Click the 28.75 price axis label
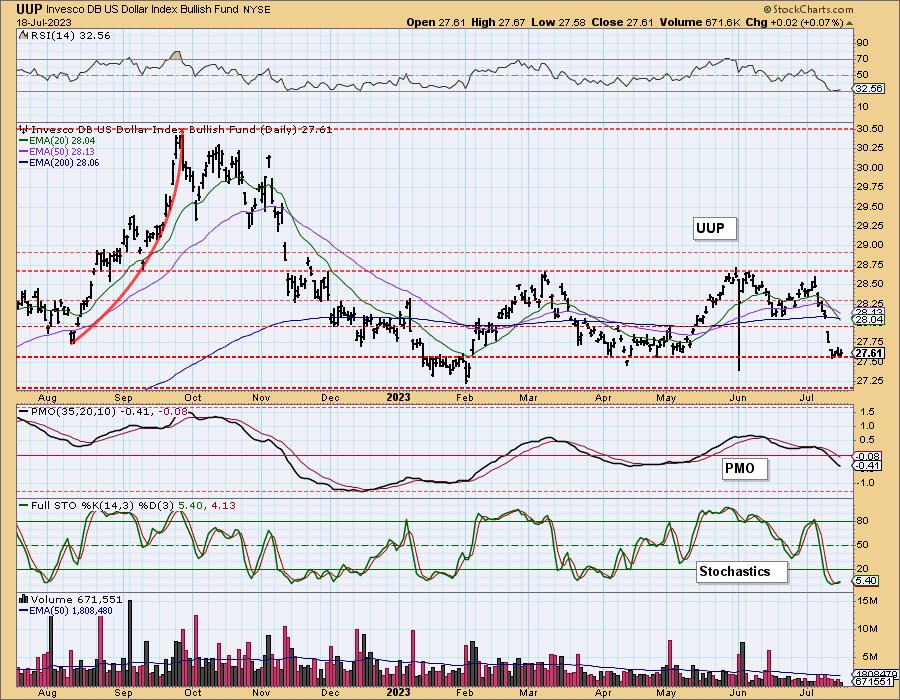This screenshot has height=700, width=900. (x=870, y=265)
